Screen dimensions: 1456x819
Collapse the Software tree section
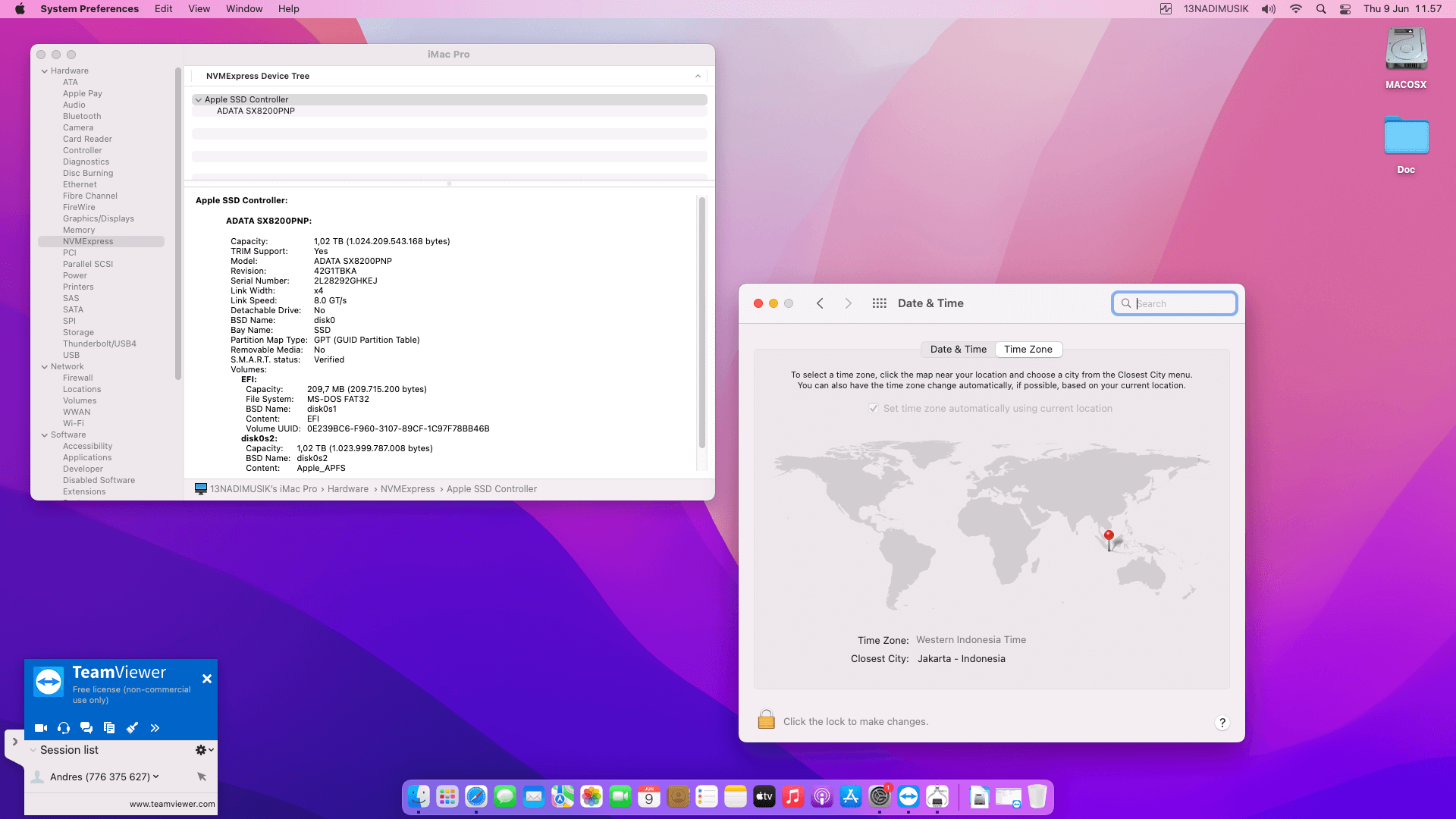pos(45,435)
